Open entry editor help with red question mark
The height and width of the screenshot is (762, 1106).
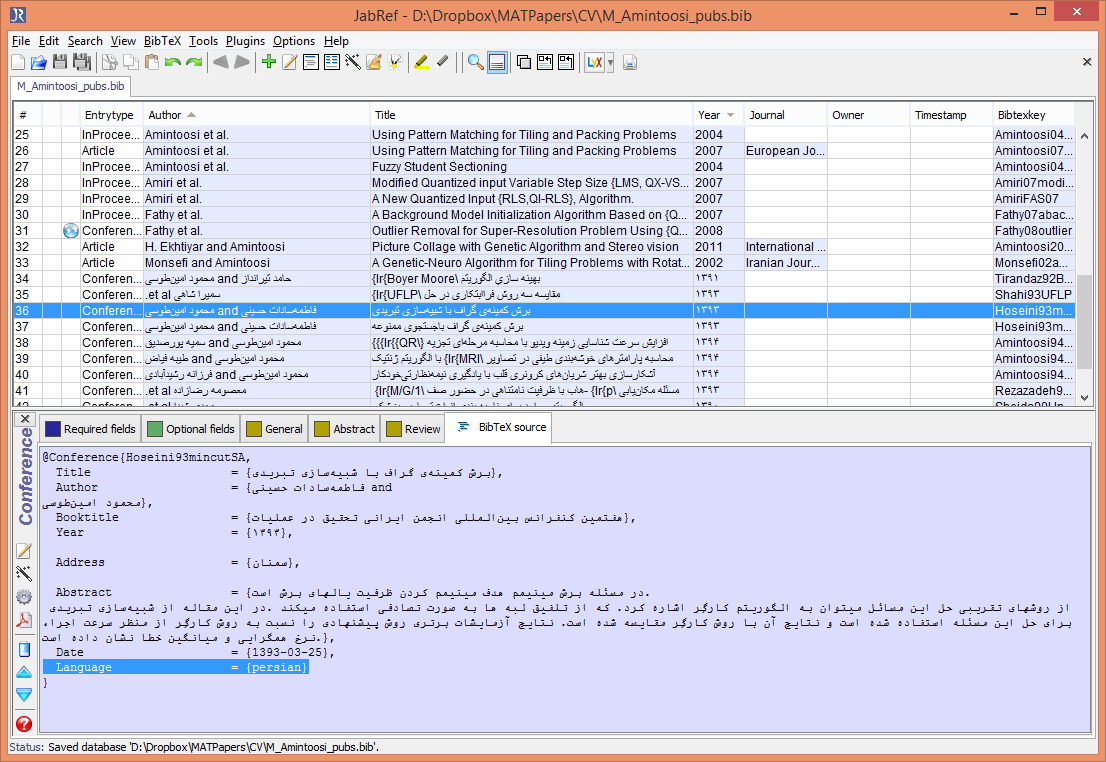(24, 724)
